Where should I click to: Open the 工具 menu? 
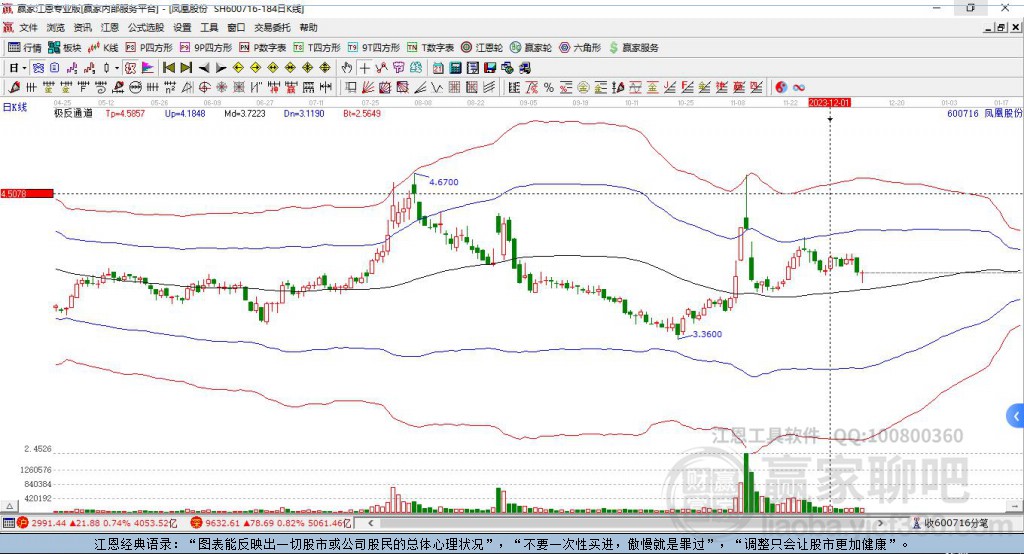209,27
